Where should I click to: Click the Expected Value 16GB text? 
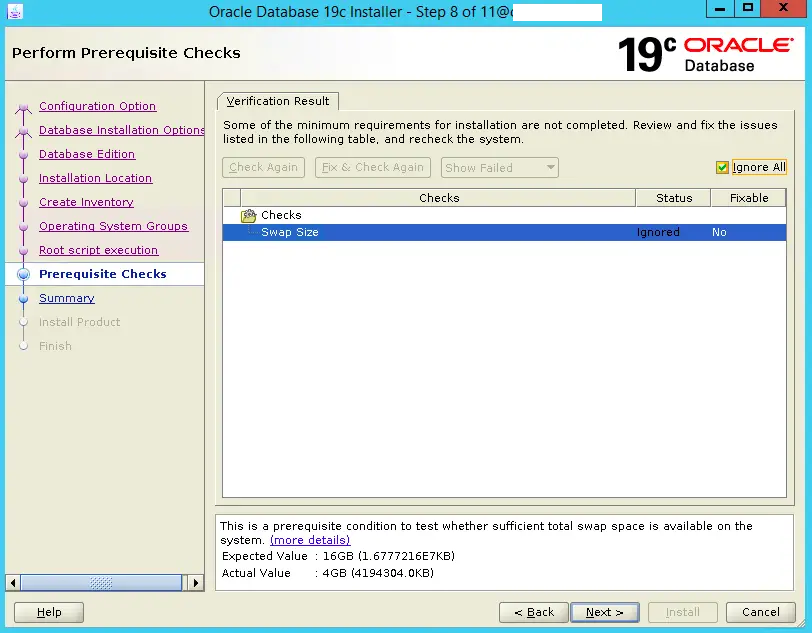tap(338, 556)
